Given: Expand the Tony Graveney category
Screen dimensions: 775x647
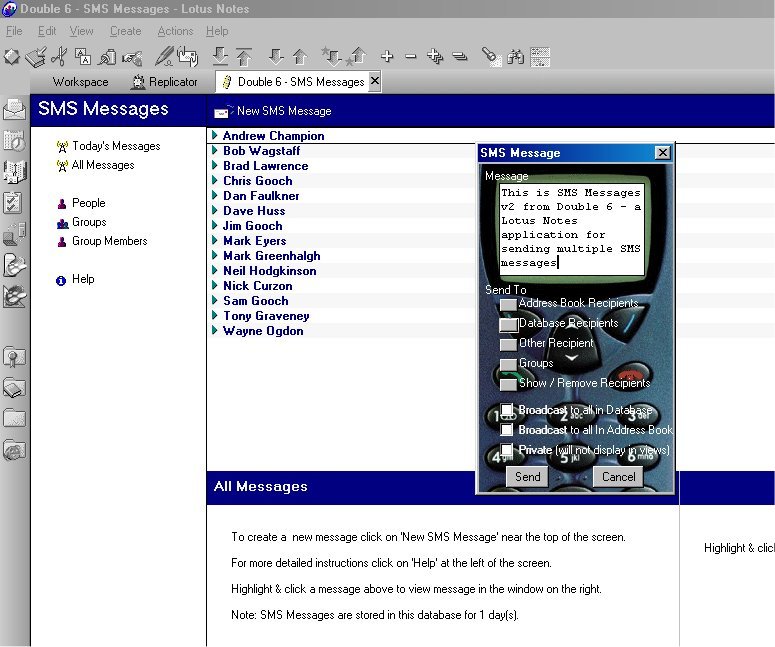Looking at the screenshot, I should [215, 315].
